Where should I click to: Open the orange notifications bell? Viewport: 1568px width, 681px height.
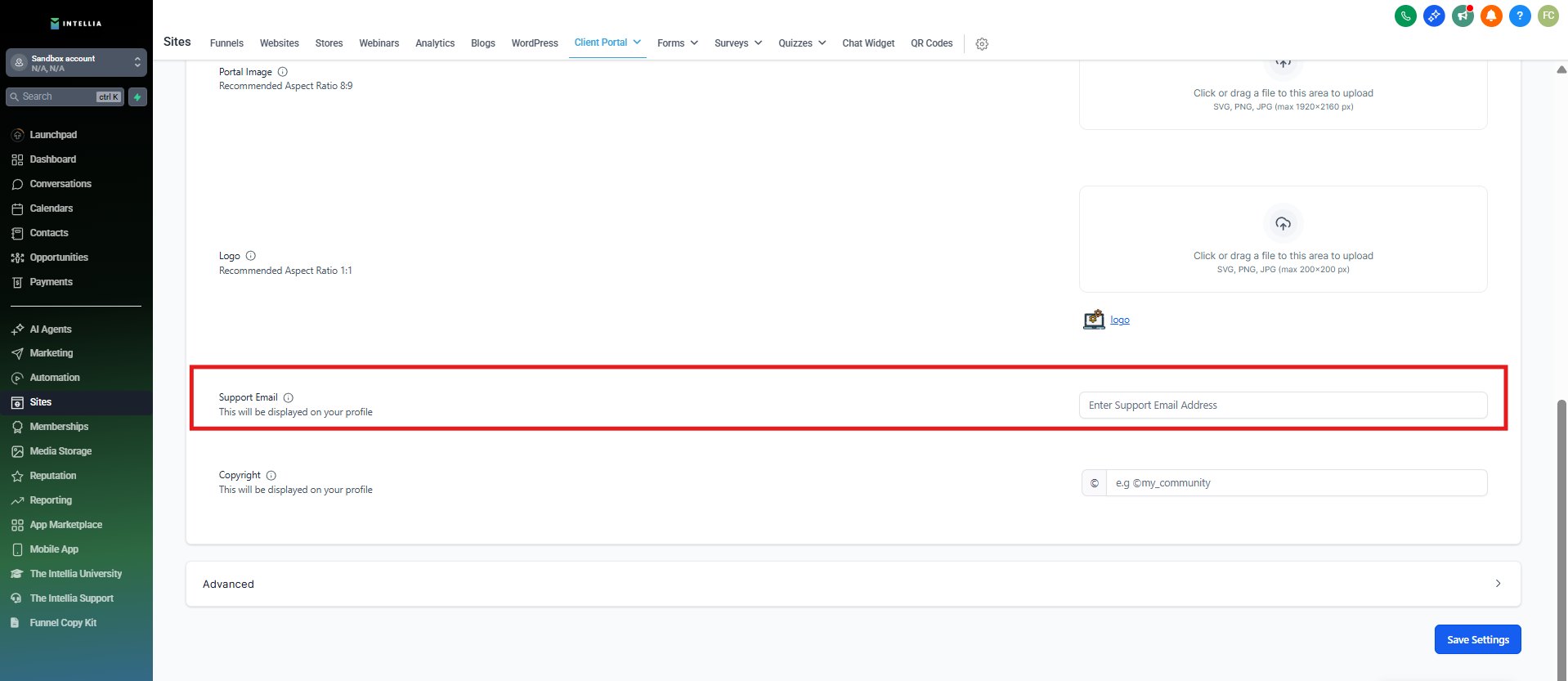click(x=1491, y=16)
